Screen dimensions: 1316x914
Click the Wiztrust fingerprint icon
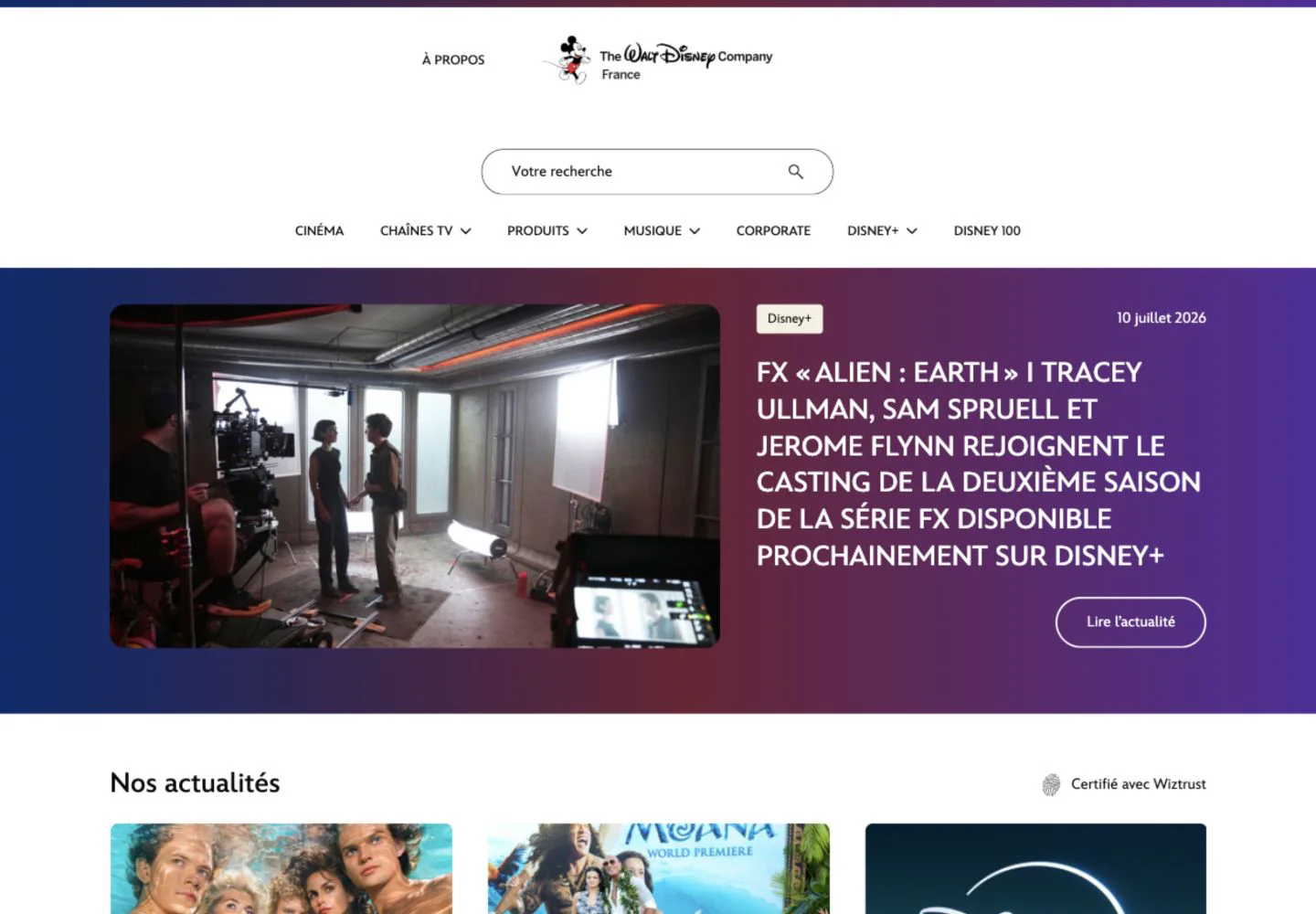1051,784
